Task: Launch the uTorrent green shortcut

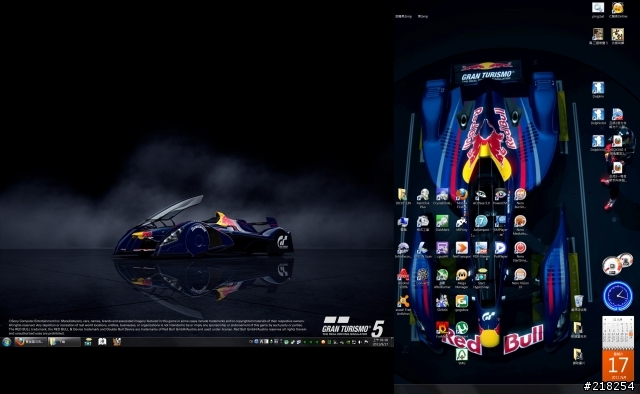Action: tap(462, 328)
